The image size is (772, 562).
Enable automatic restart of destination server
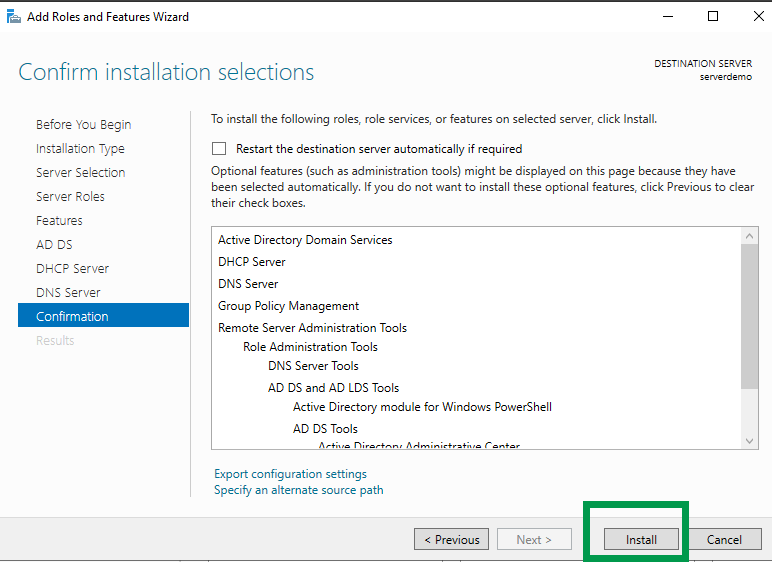click(x=219, y=149)
